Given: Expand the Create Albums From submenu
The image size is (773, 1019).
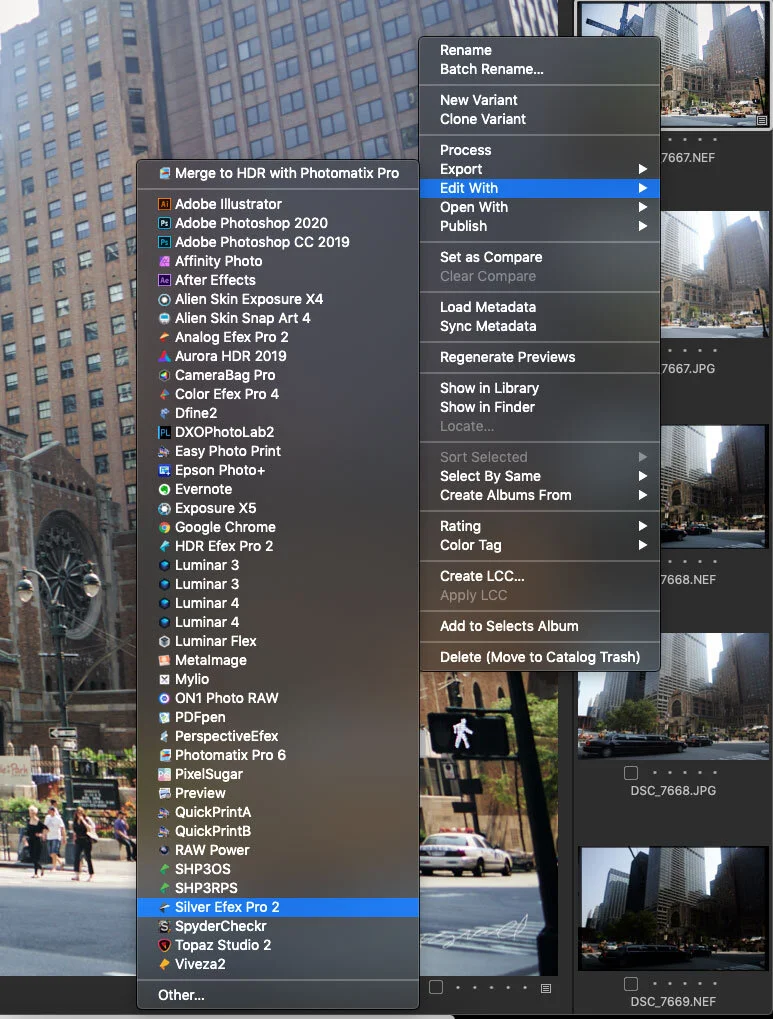Looking at the screenshot, I should tap(642, 495).
